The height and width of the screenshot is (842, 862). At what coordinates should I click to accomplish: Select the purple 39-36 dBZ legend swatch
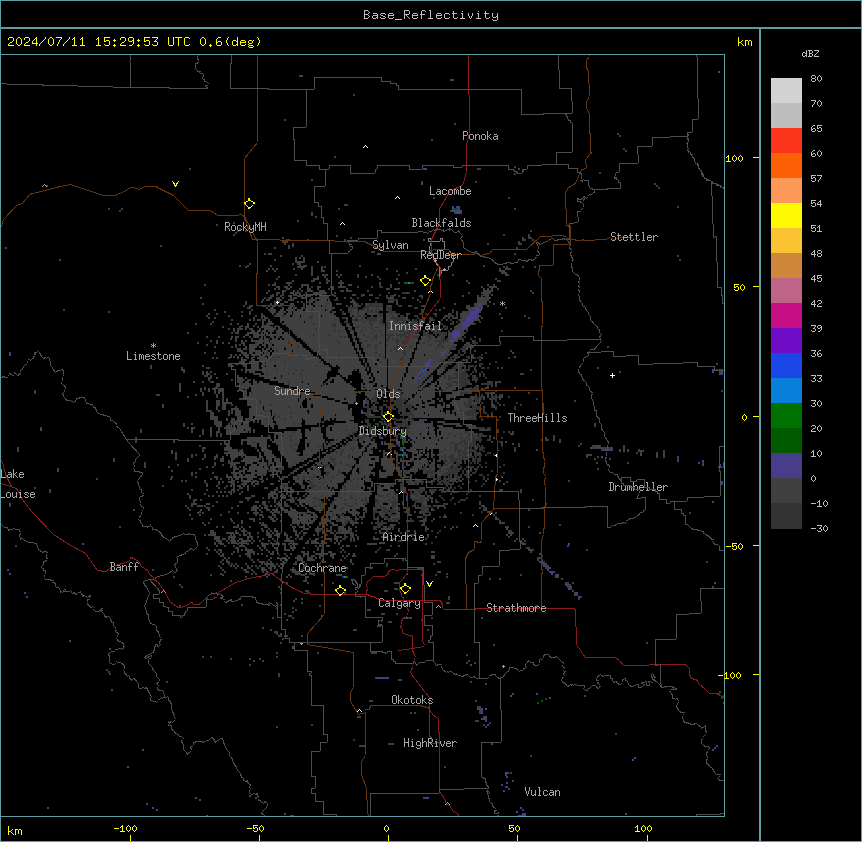click(x=786, y=341)
